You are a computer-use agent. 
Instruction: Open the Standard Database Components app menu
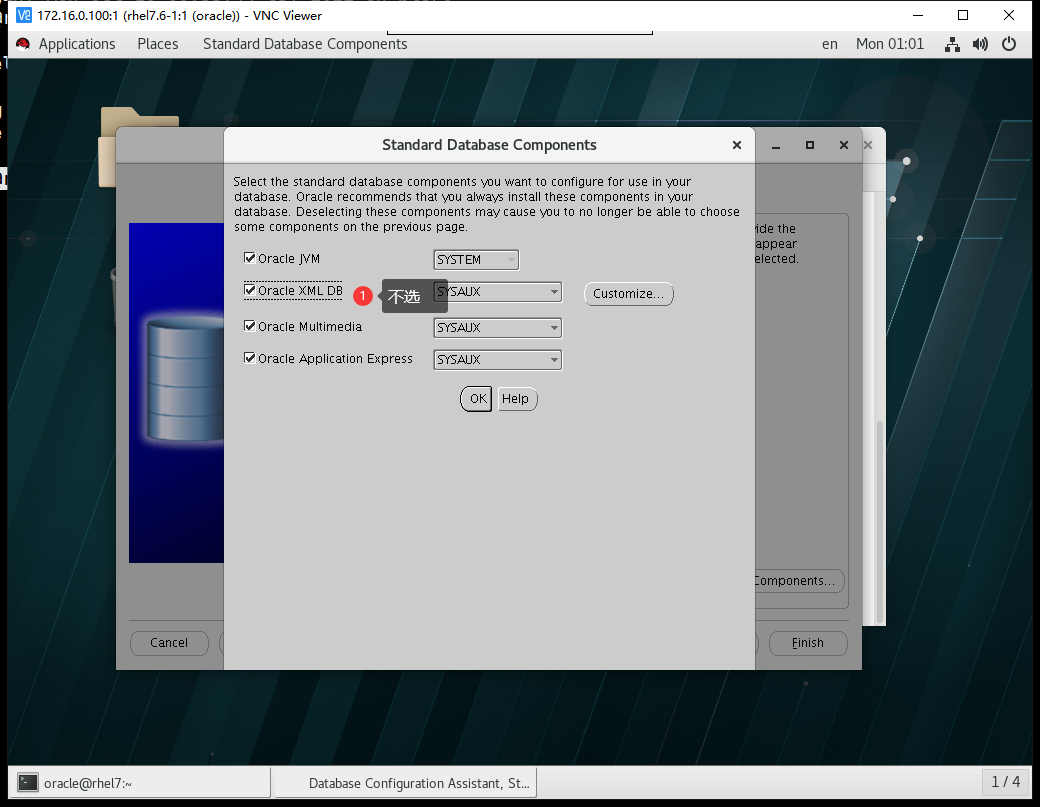(305, 44)
